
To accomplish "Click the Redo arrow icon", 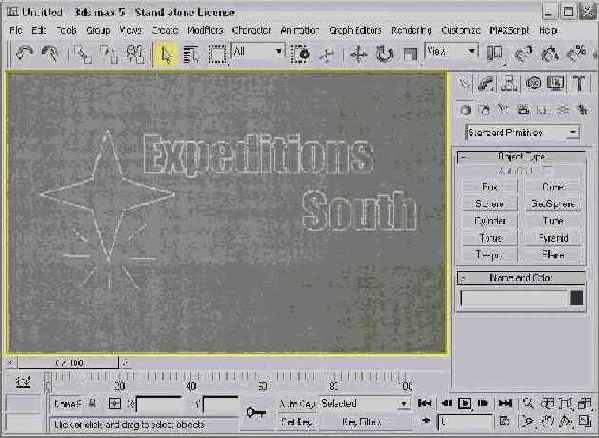I will (50, 54).
